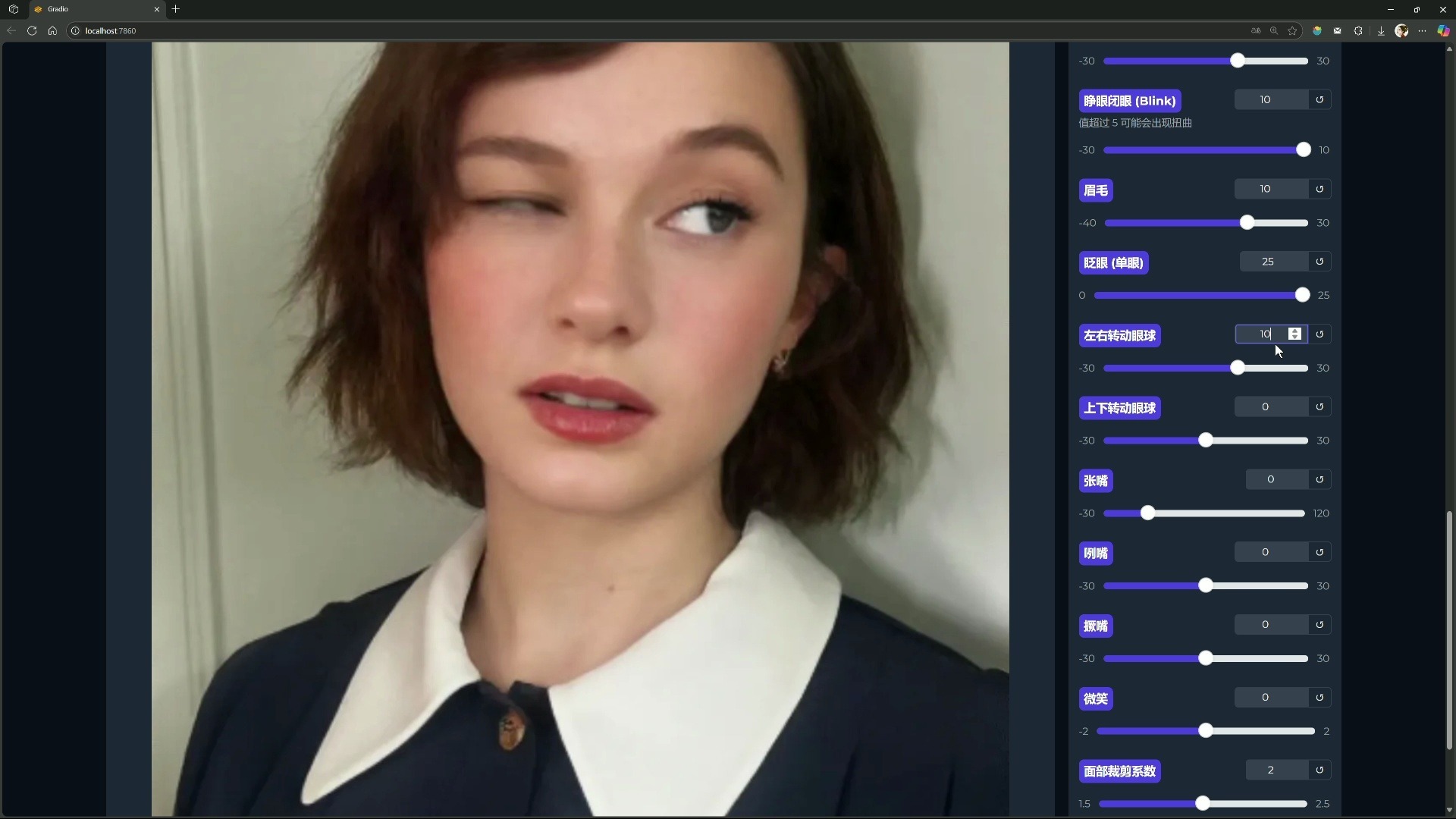Click the reset icon for 左右转动眼球

tap(1319, 334)
